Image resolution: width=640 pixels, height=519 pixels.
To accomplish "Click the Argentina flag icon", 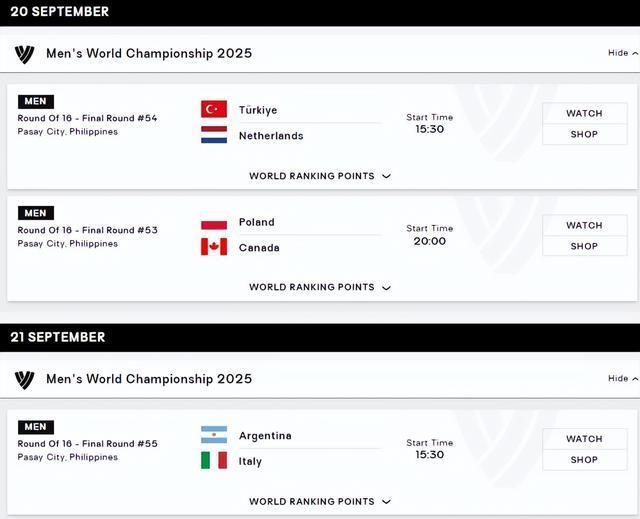I will tap(214, 435).
